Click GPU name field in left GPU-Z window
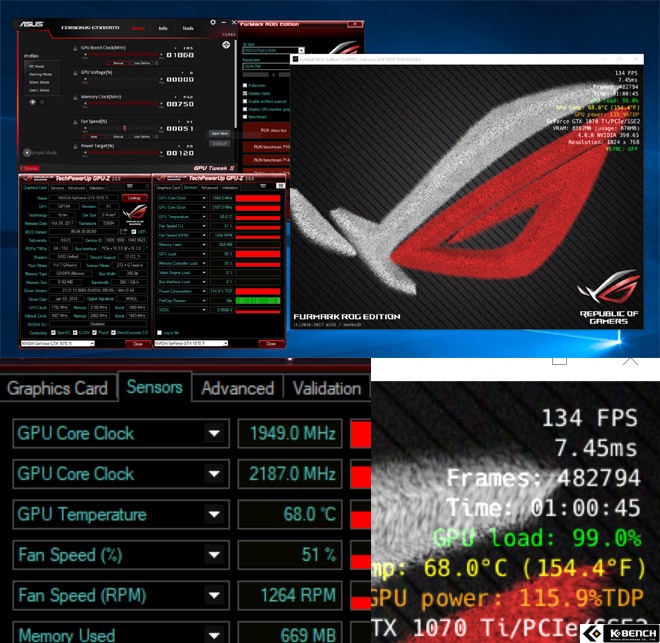This screenshot has height=643, width=660. point(84,198)
